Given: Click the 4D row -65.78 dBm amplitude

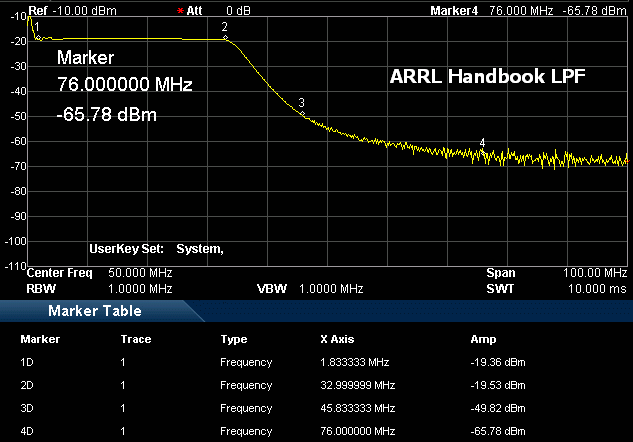Looking at the screenshot, I should tap(497, 431).
